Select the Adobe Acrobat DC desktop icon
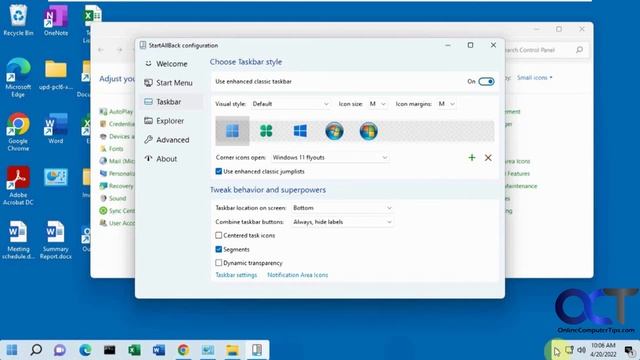This screenshot has height=360, width=640. click(x=18, y=186)
